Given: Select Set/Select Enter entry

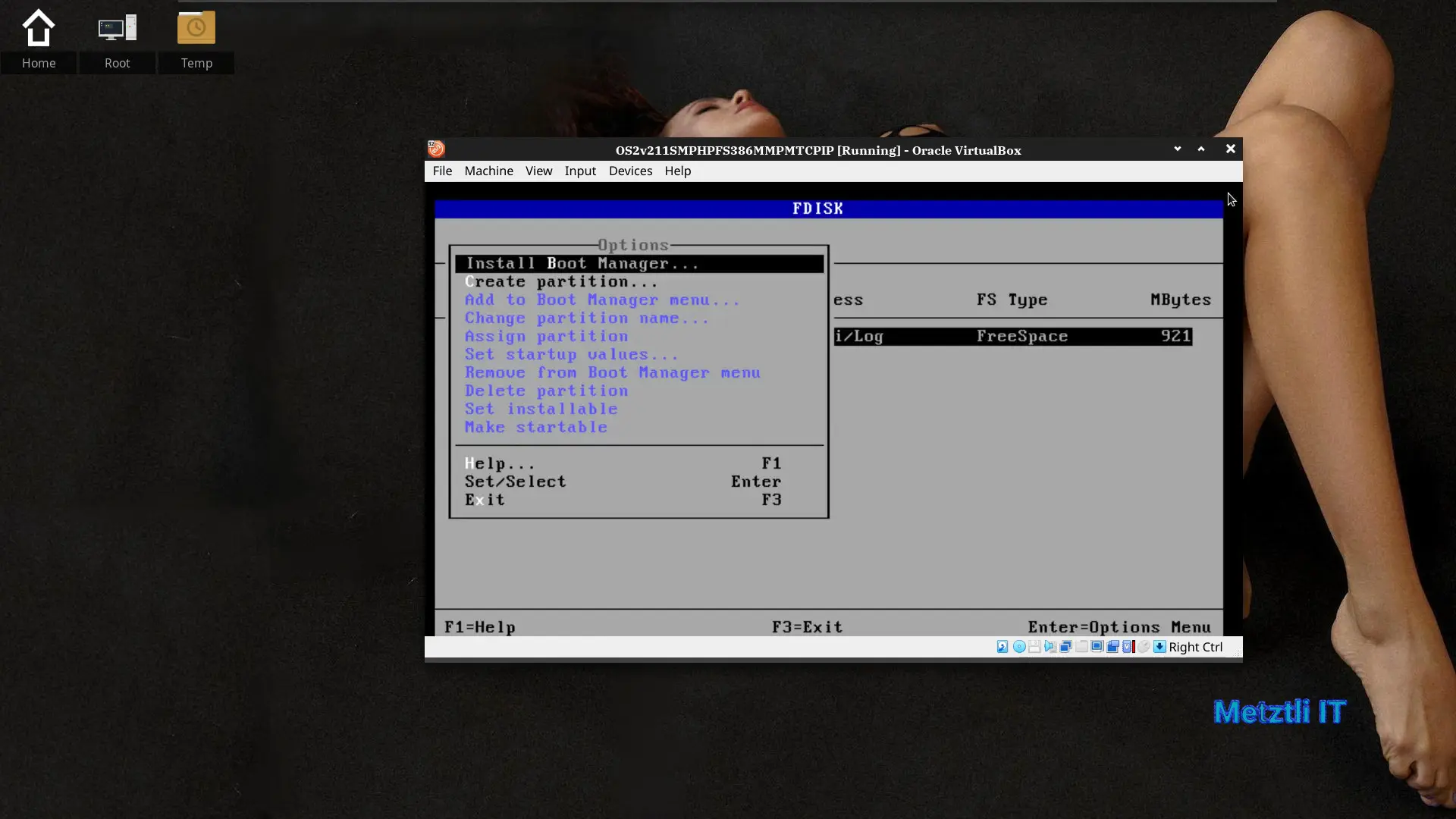Looking at the screenshot, I should [623, 482].
